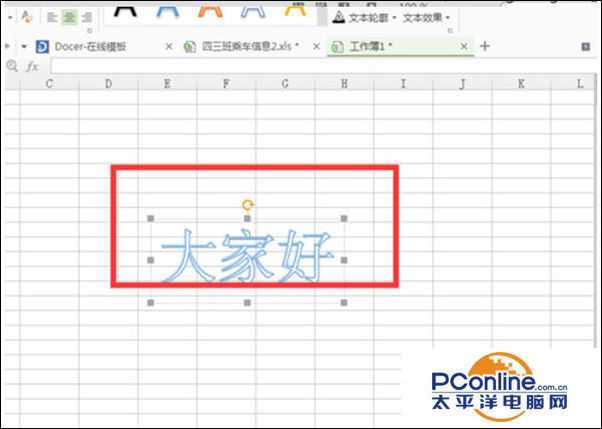Select column C header
Viewport: 602px width, 429px height.
pyautogui.click(x=49, y=83)
